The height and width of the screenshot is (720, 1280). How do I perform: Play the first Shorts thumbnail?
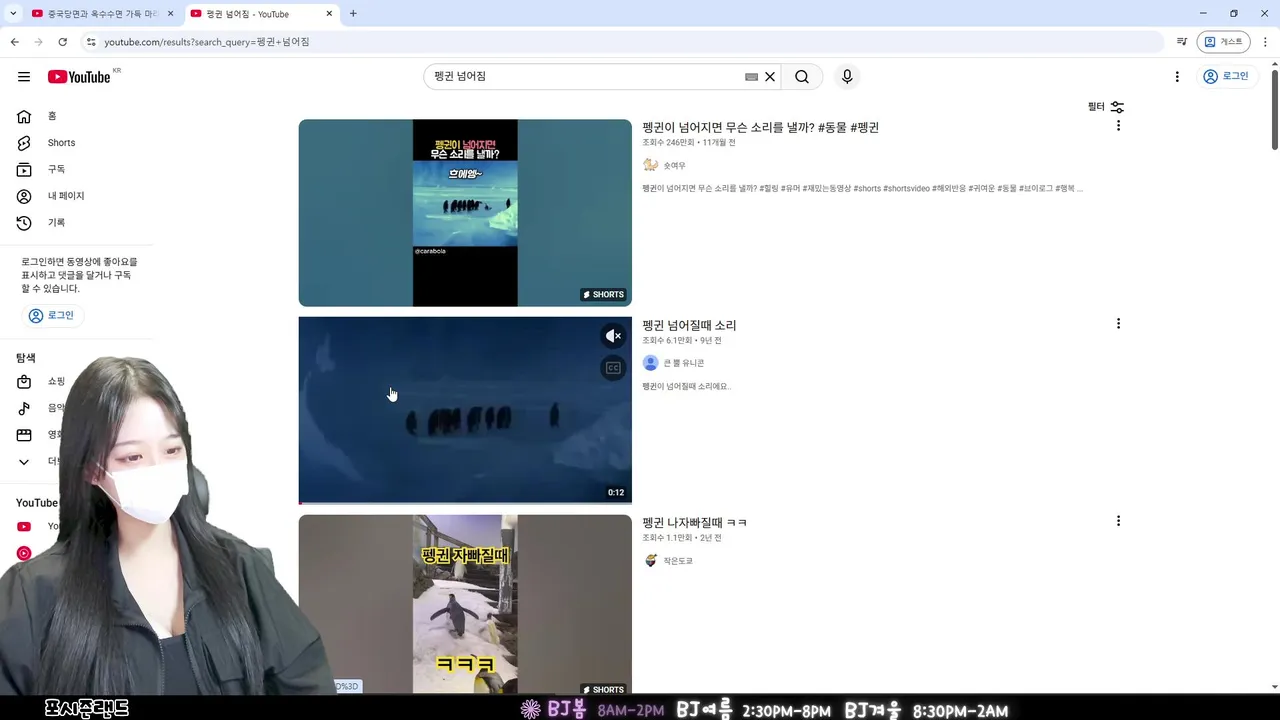465,213
